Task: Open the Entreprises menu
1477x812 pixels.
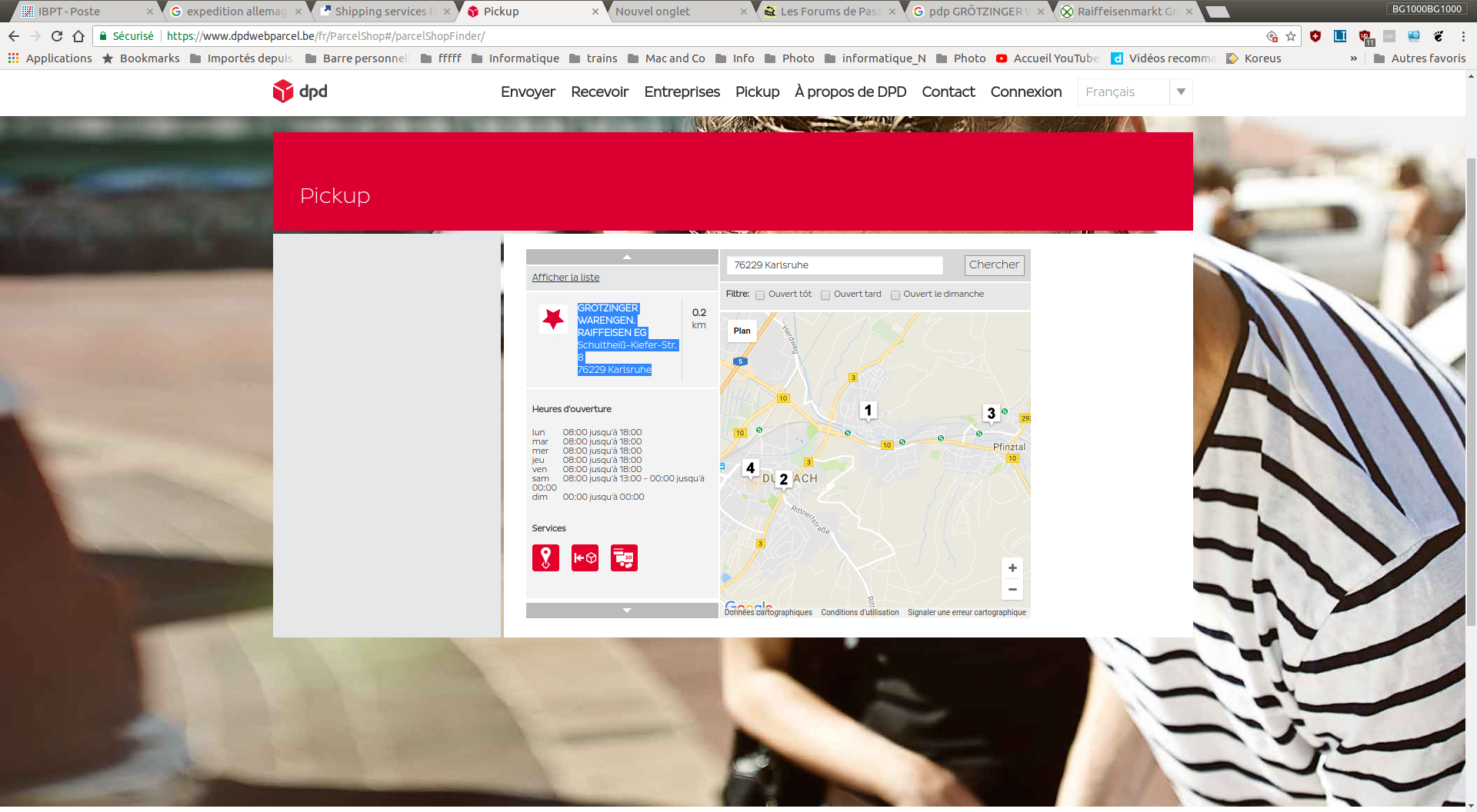Action: point(682,92)
